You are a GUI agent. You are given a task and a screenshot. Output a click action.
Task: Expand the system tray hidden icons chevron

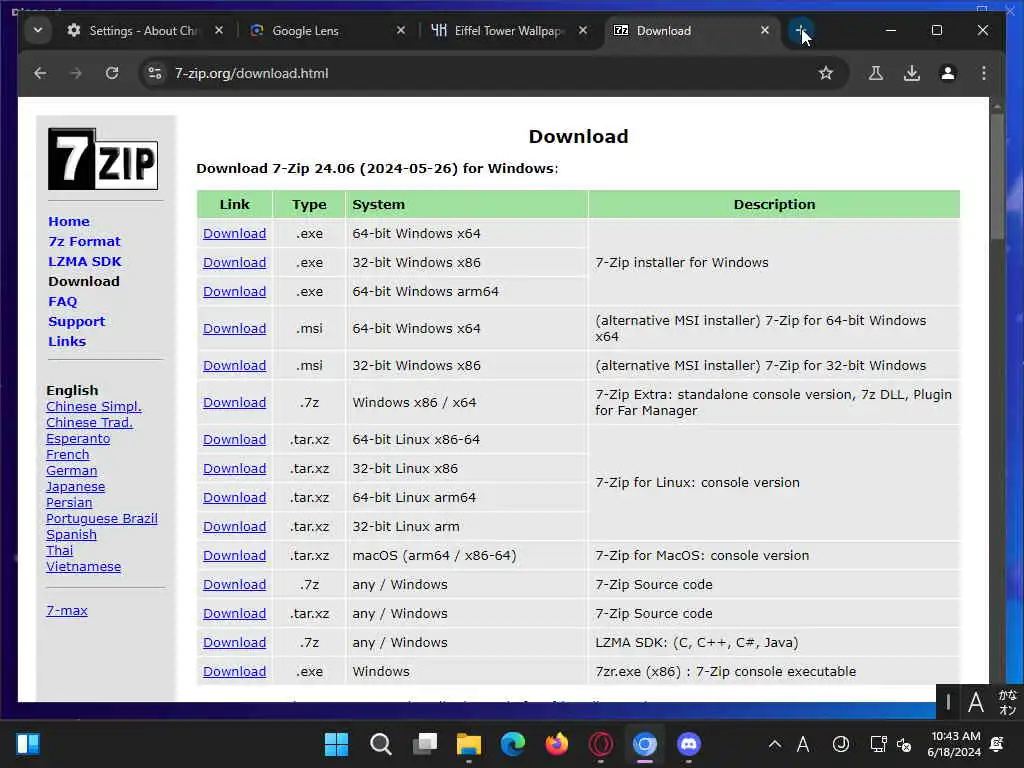coord(775,744)
